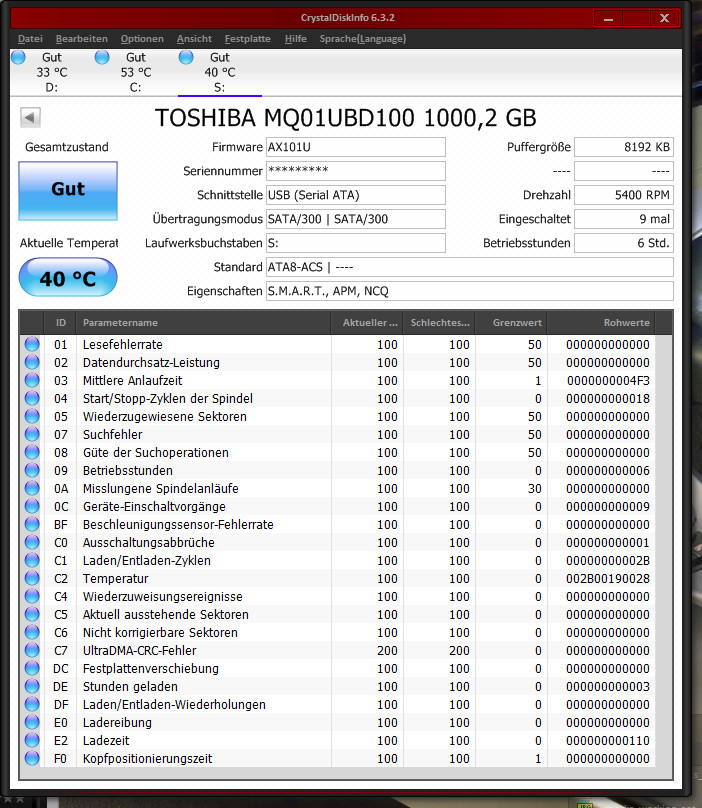702x808 pixels.
Task: Click status orb of Ladereibung row
Action: point(32,722)
